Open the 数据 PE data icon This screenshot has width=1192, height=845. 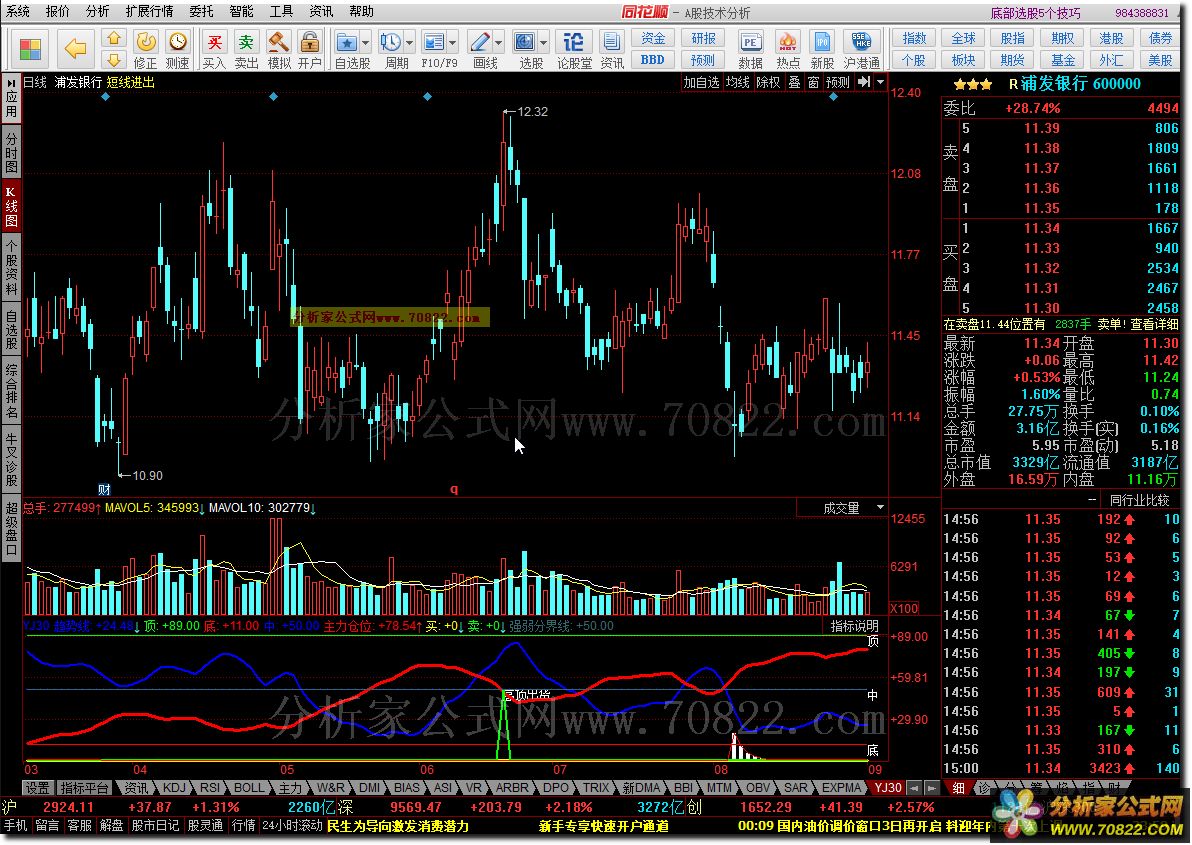pos(750,49)
